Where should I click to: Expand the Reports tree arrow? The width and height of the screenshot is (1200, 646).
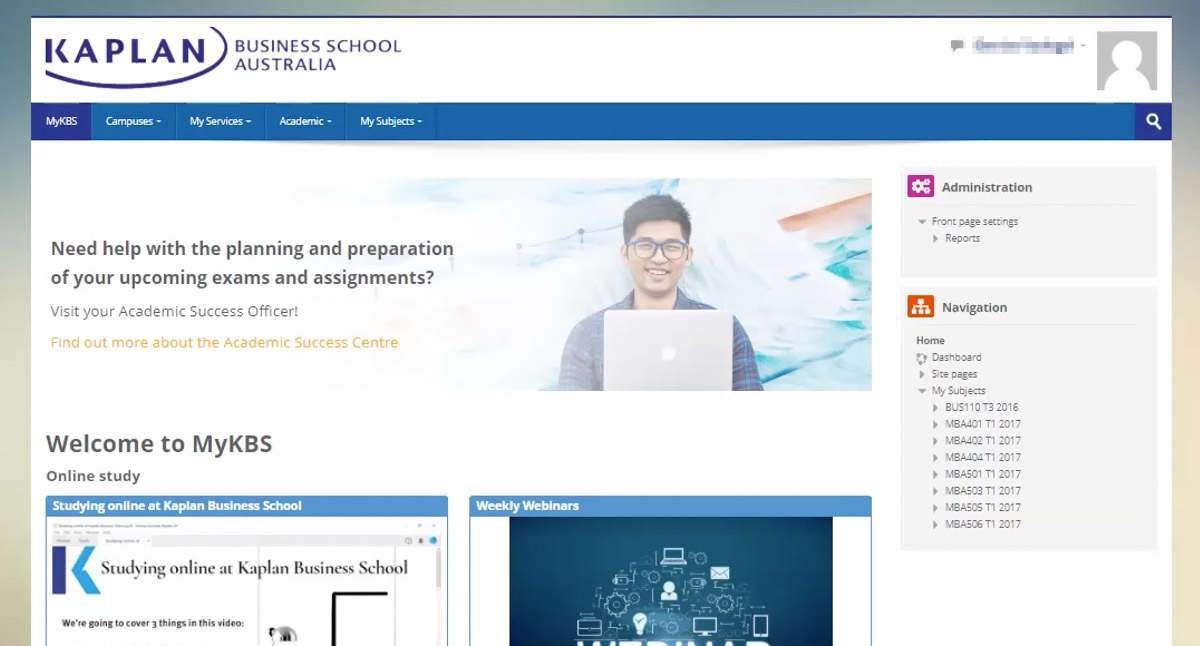click(x=936, y=239)
